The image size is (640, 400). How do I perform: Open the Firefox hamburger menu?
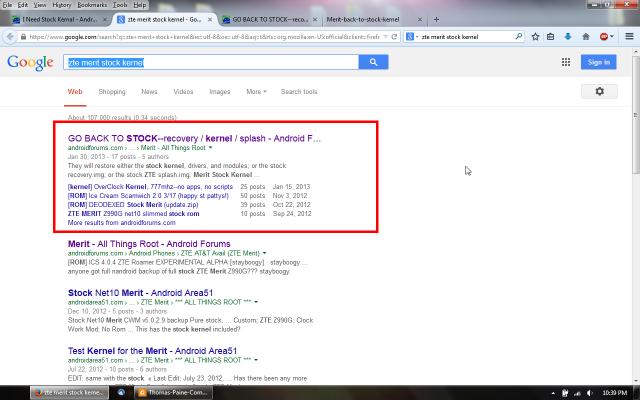pyautogui.click(x=626, y=37)
